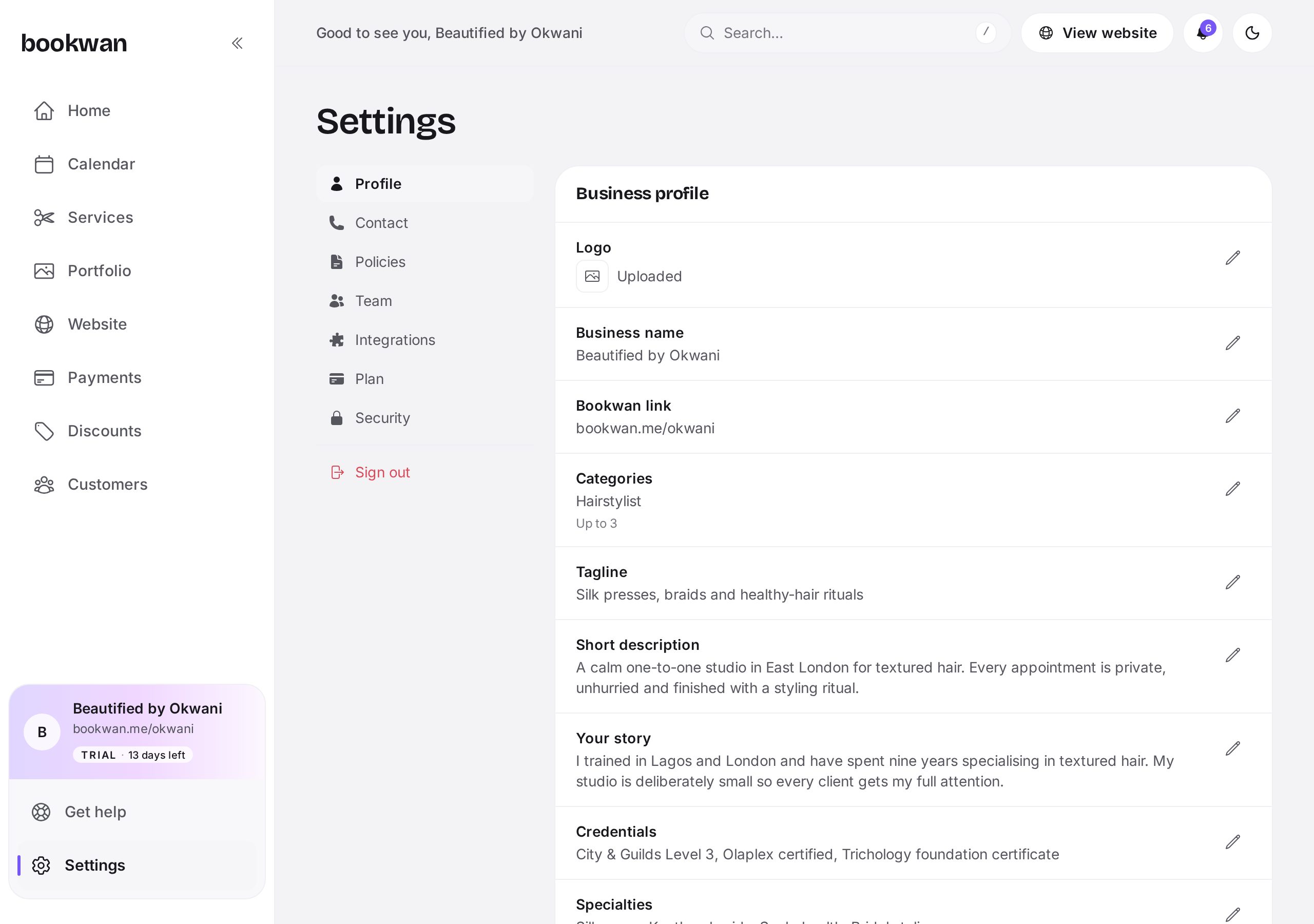Toggle dark mode moon icon

coord(1252,33)
